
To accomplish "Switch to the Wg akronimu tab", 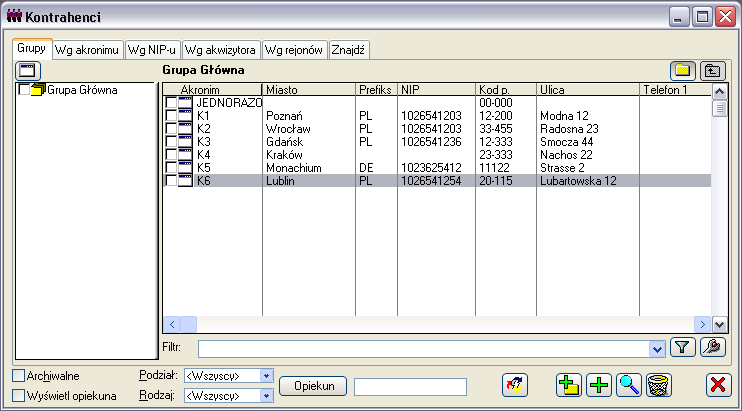I will tap(87, 50).
